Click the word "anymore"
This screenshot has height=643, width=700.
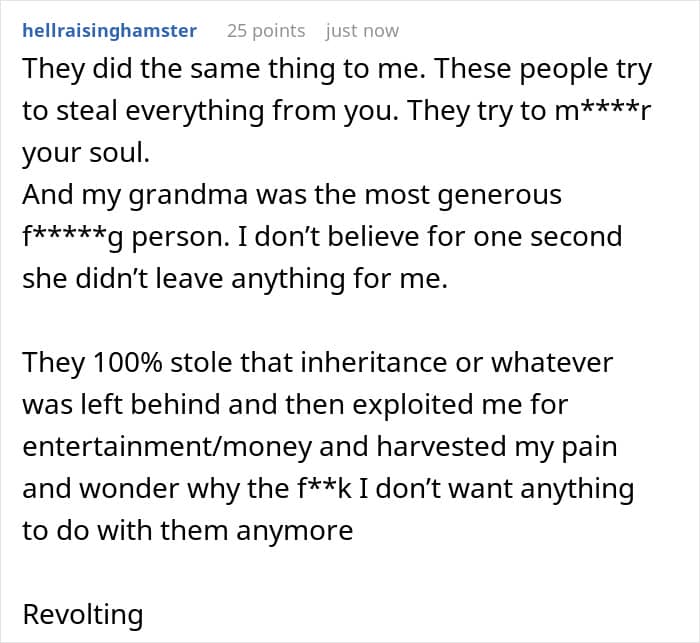(295, 531)
